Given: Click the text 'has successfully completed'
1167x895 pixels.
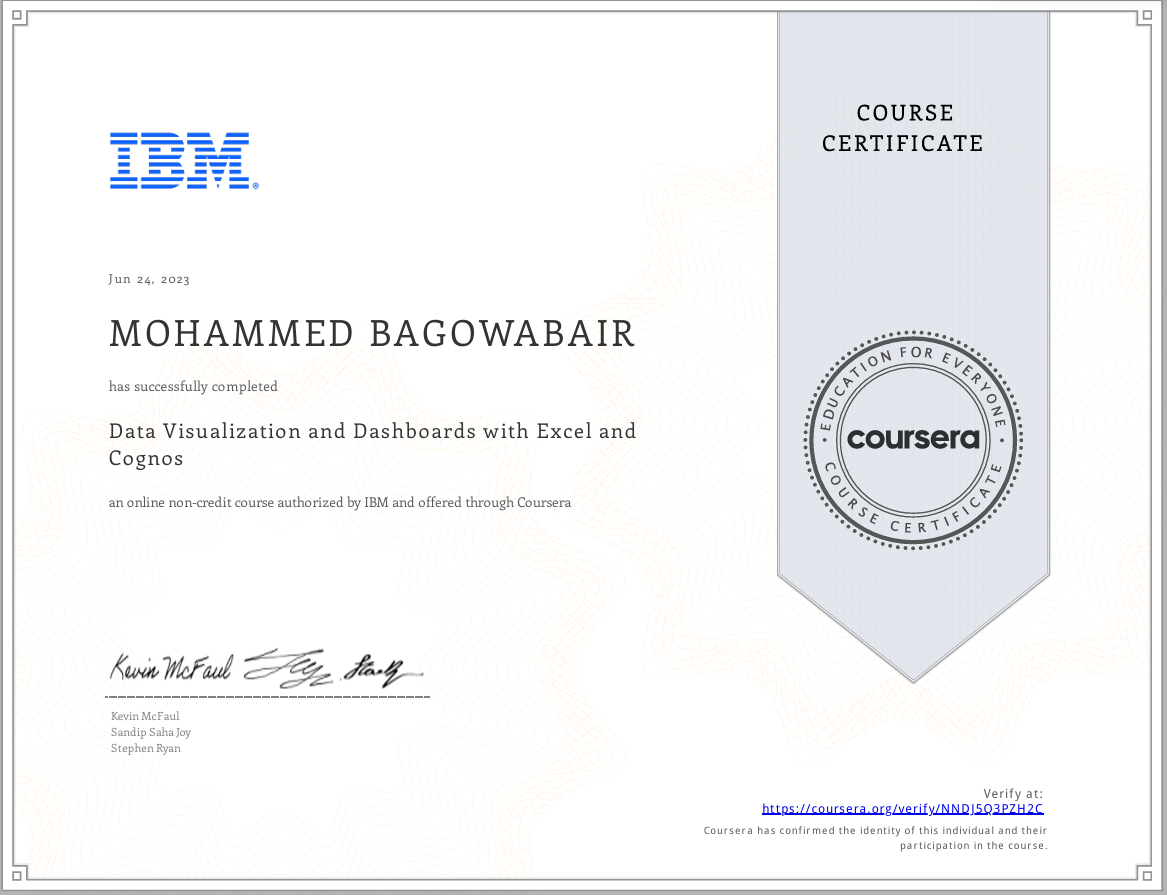Looking at the screenshot, I should click(x=194, y=386).
